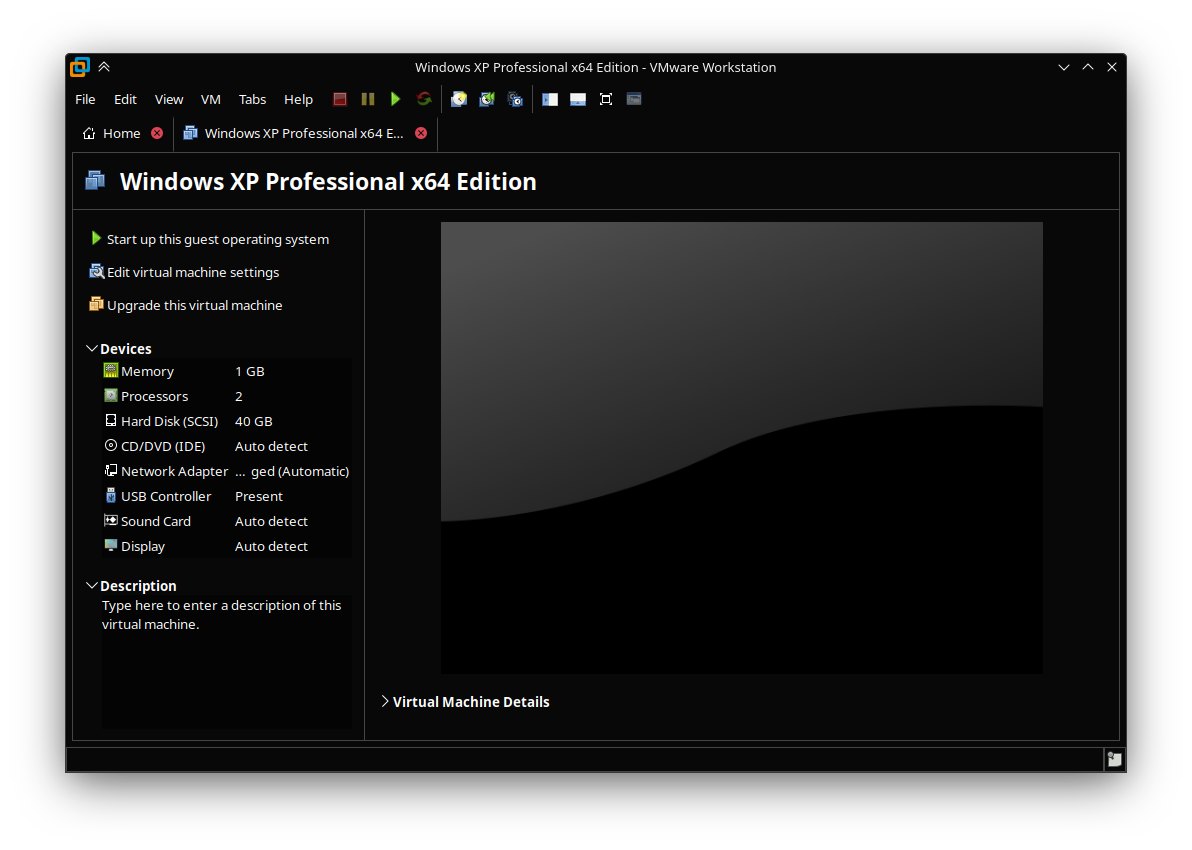Open the Edit menu
The image size is (1192, 850).
click(x=125, y=100)
